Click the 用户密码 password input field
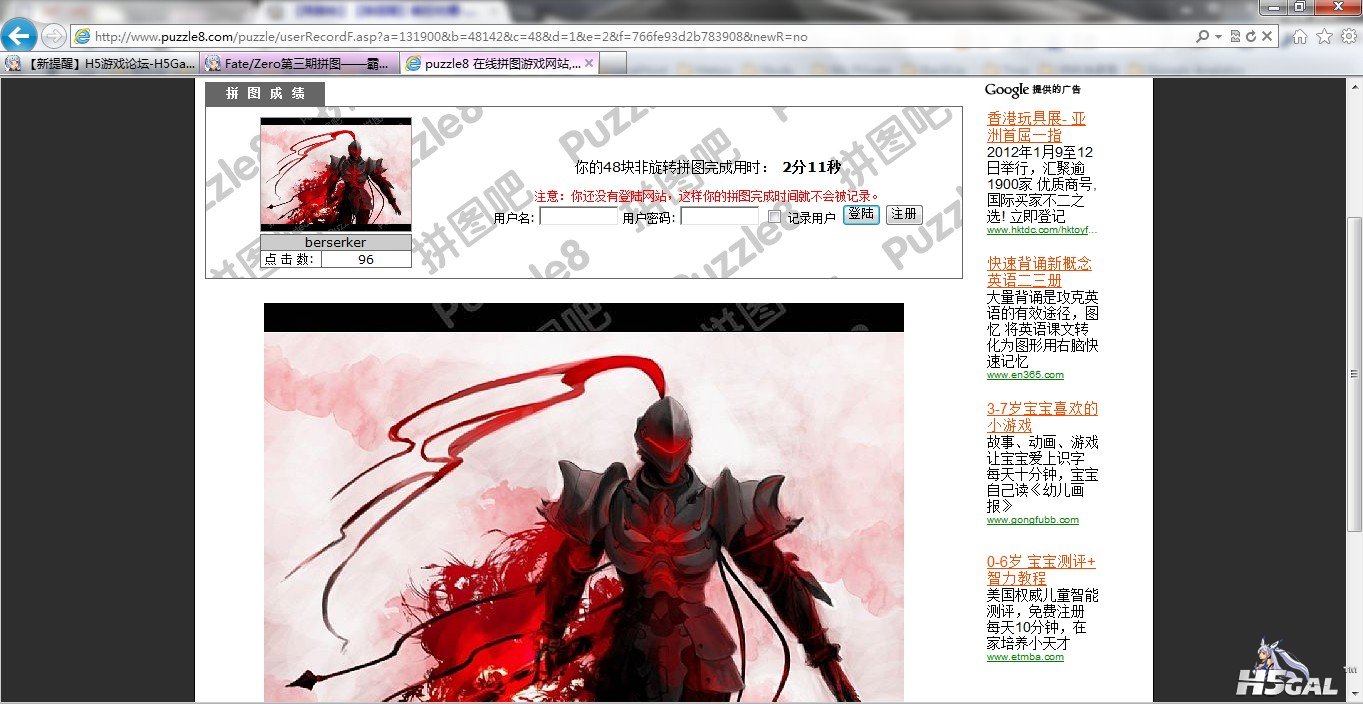Image resolution: width=1363 pixels, height=704 pixels. point(720,216)
